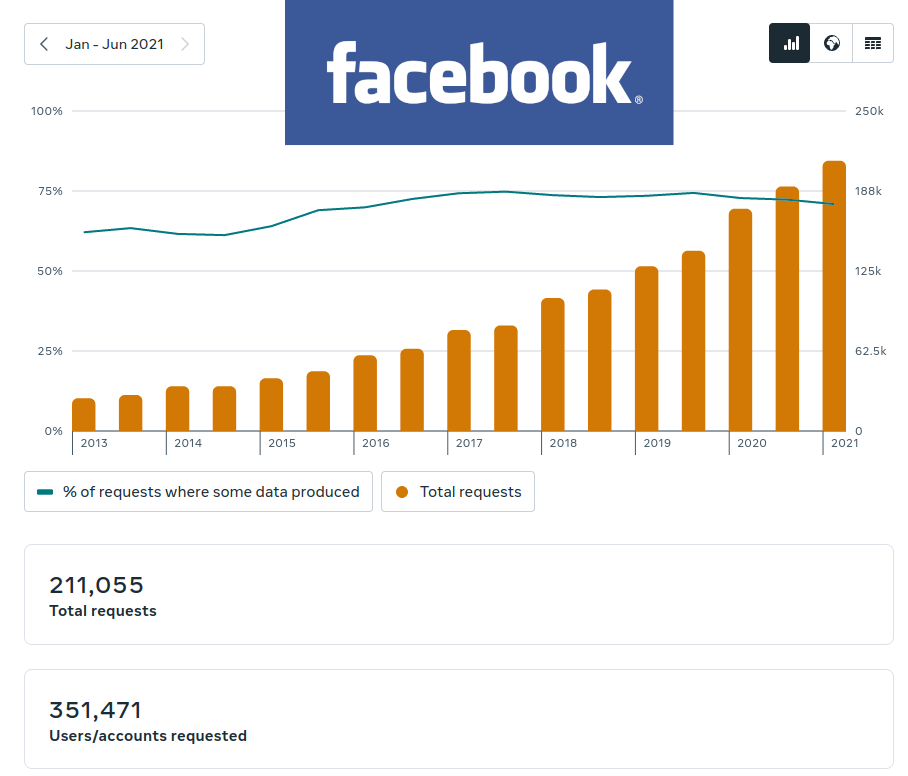Open the 211,055 Total requests card

tap(458, 595)
